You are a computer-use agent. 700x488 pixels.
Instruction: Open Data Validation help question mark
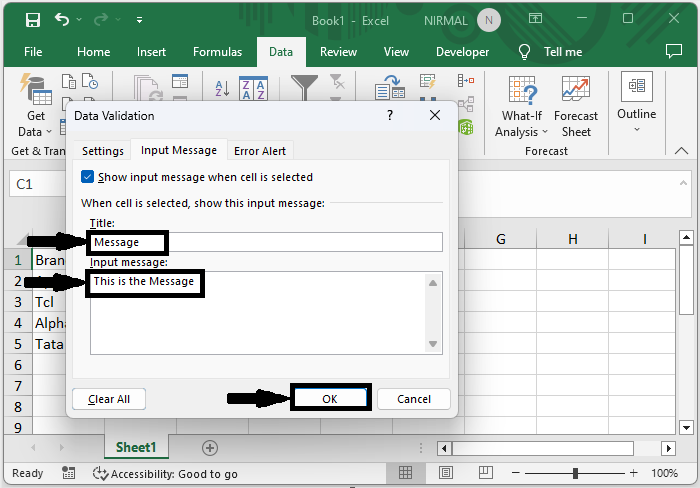[x=390, y=116]
